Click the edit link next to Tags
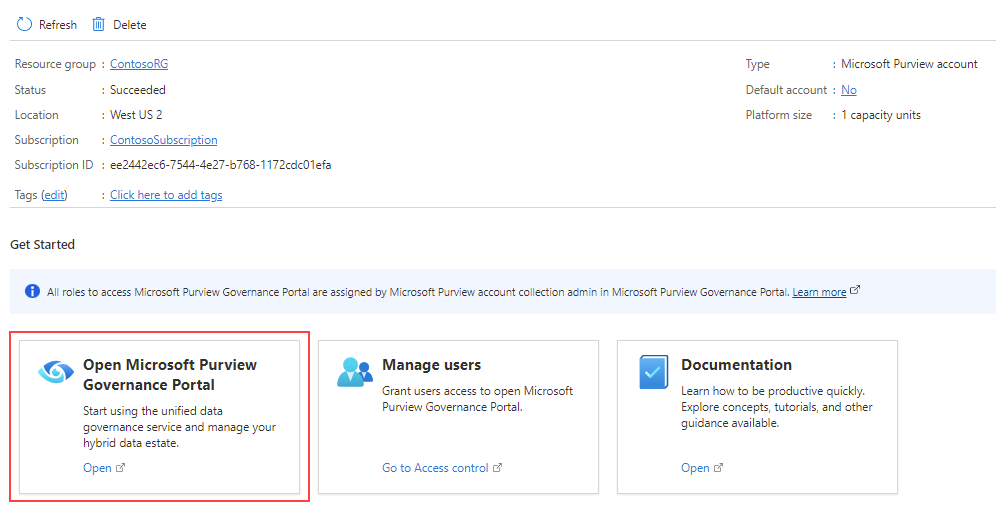The height and width of the screenshot is (508, 996). 54,195
